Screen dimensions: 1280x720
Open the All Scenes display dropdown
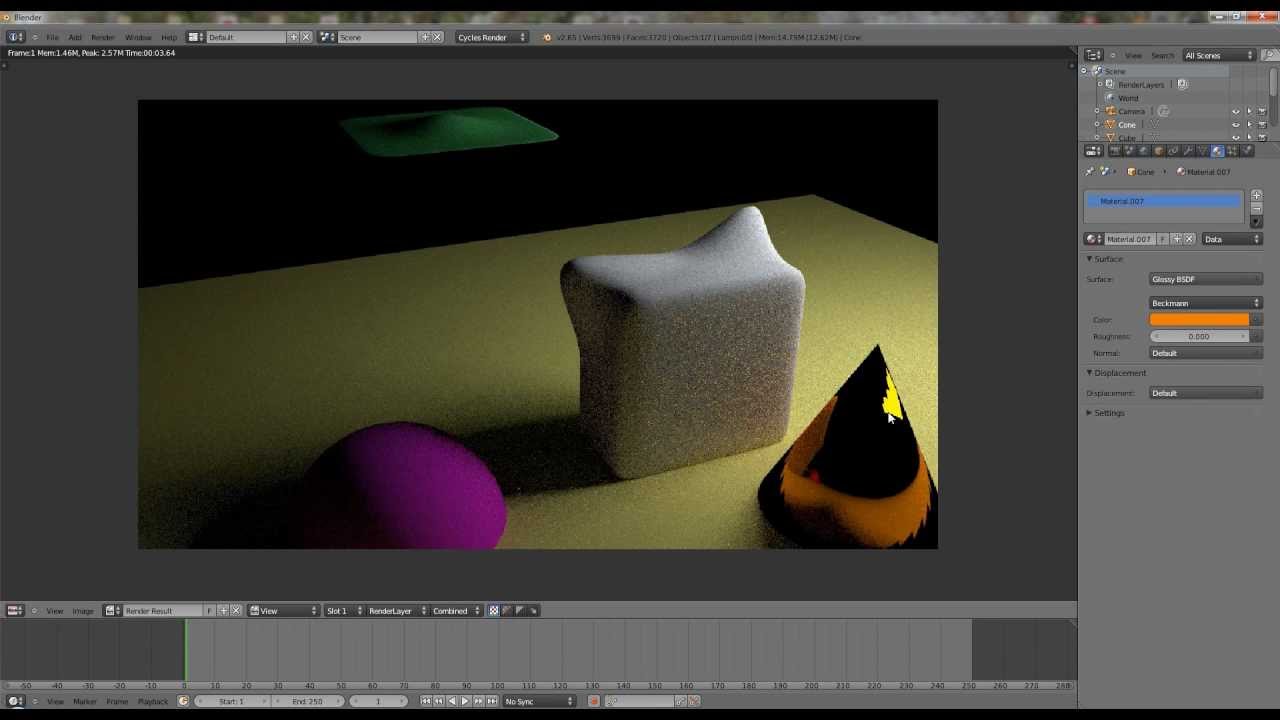pyautogui.click(x=1218, y=55)
